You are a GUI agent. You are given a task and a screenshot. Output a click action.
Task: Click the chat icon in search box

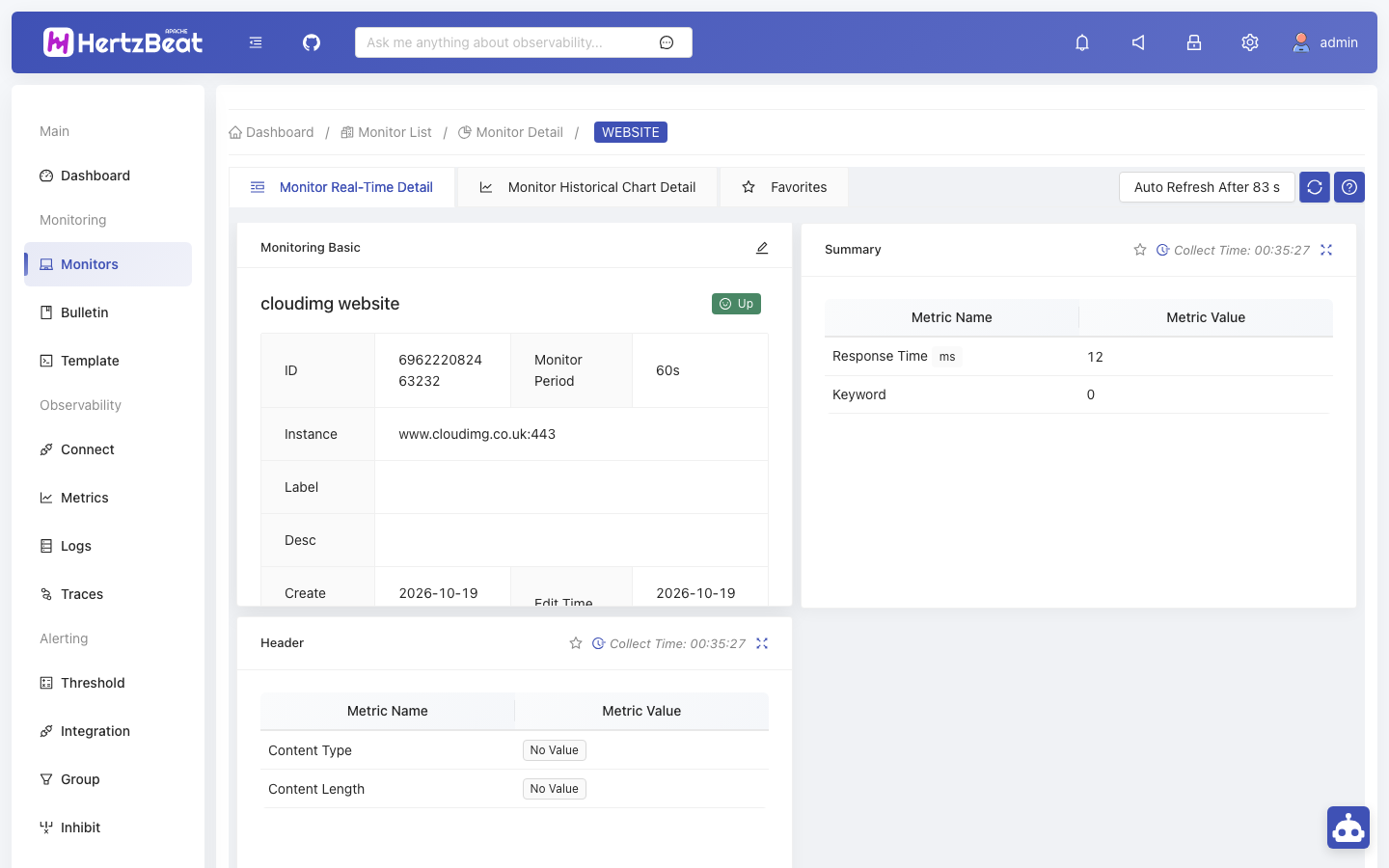pos(667,42)
